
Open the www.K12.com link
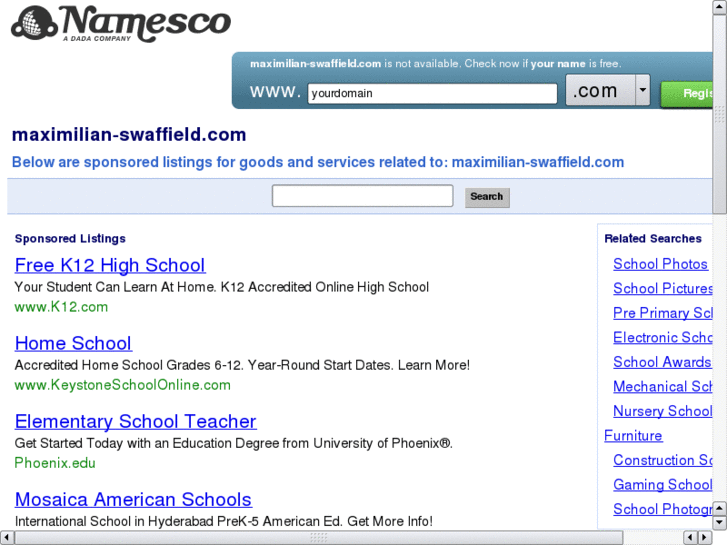click(x=61, y=307)
